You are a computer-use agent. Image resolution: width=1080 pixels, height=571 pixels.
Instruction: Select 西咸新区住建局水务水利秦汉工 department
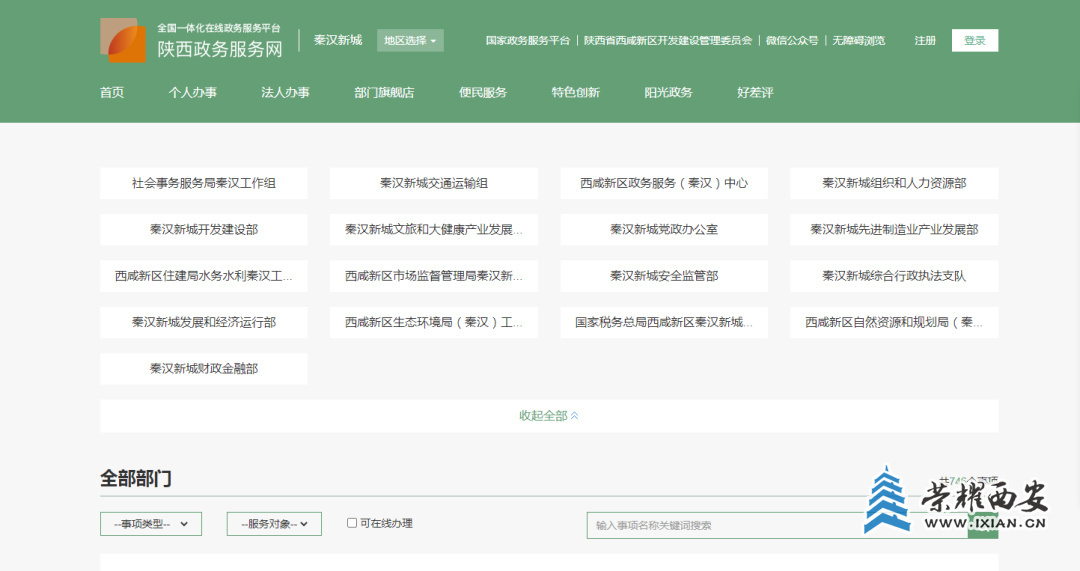(x=204, y=276)
